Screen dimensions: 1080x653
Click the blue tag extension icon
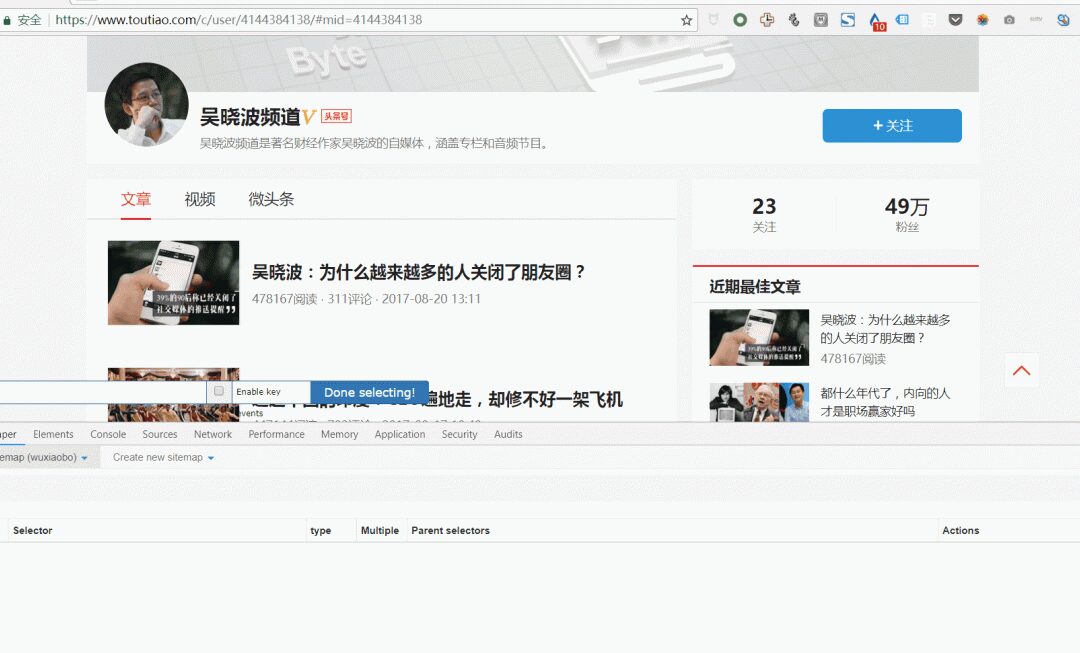902,20
